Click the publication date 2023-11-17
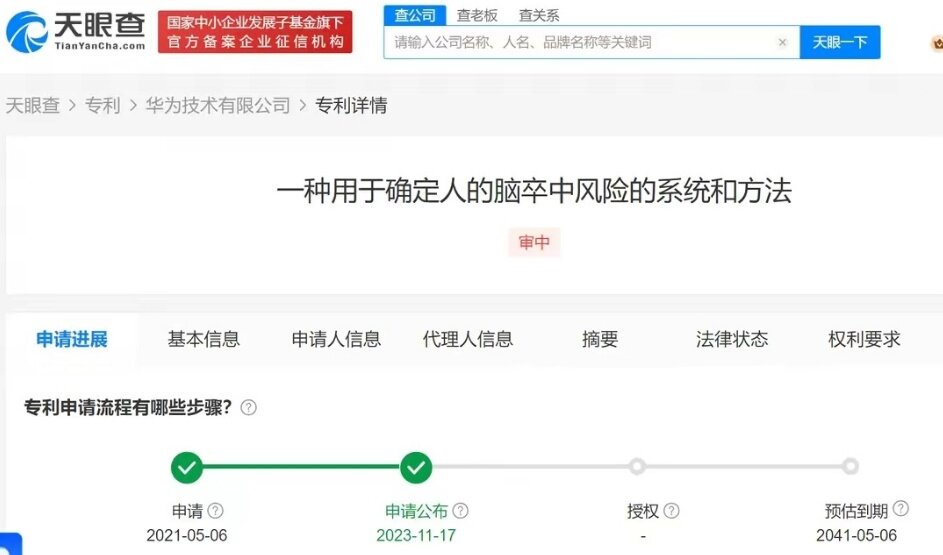 (416, 535)
